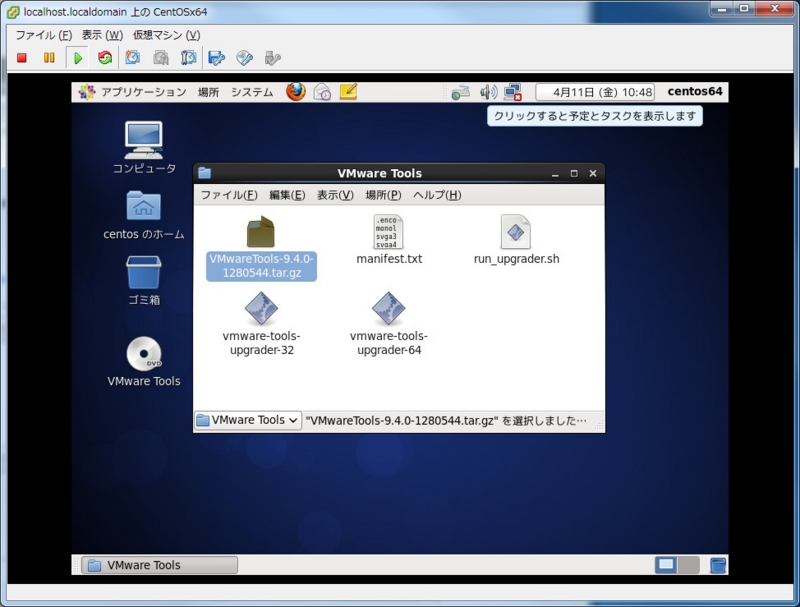Select the VMwareTools-9.4.0-1280544.tar.gz archive
This screenshot has height=607, width=800.
click(261, 247)
